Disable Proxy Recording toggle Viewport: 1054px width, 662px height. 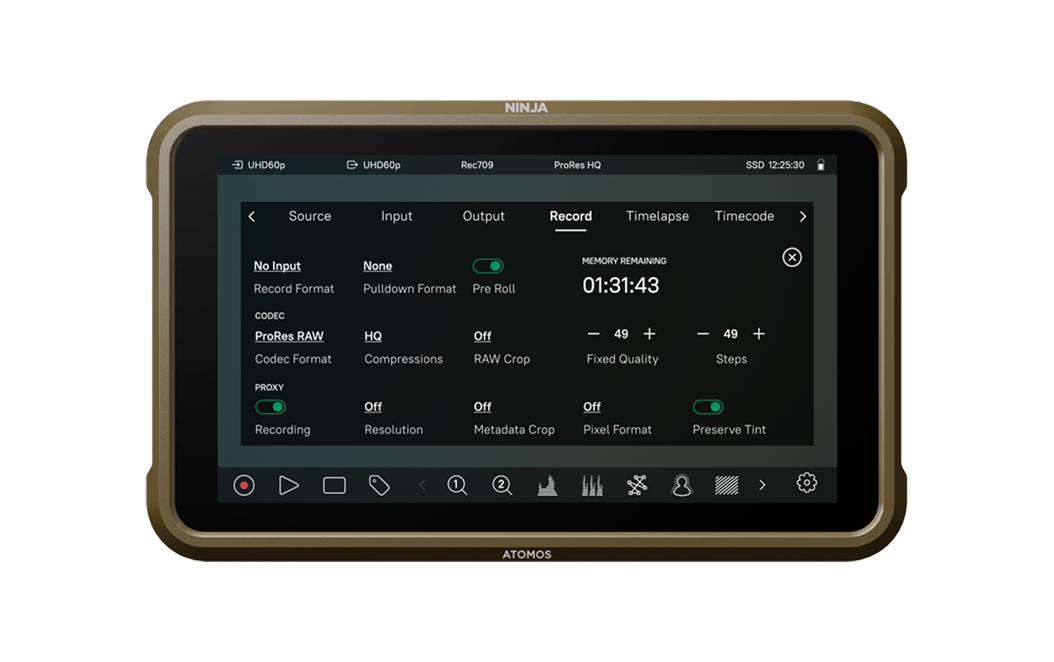pos(270,407)
